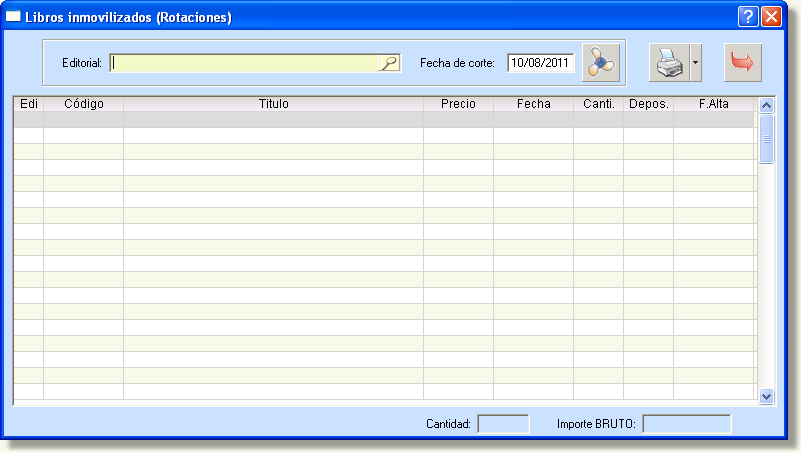Click the Edi column header
801x453 pixels.
coord(28,104)
